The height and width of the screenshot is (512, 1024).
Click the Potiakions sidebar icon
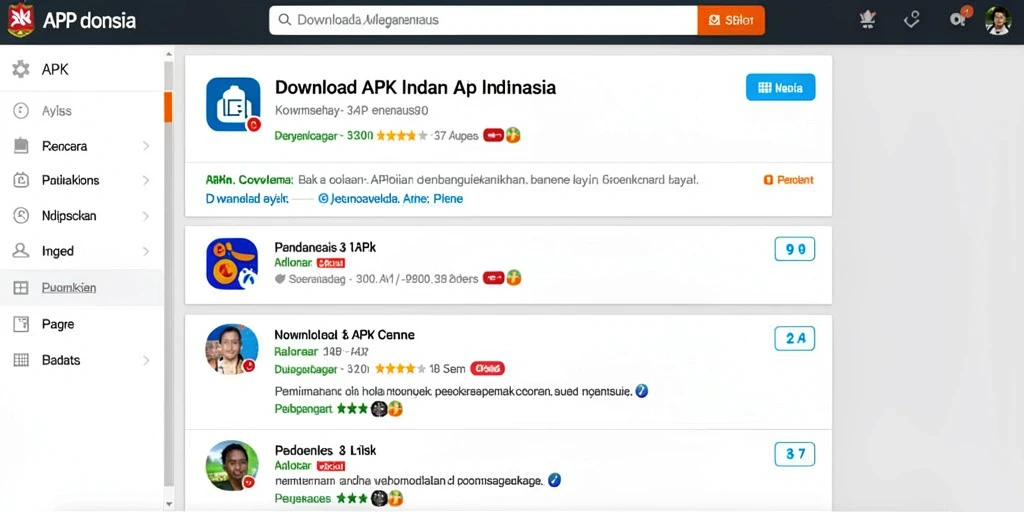pos(21,180)
